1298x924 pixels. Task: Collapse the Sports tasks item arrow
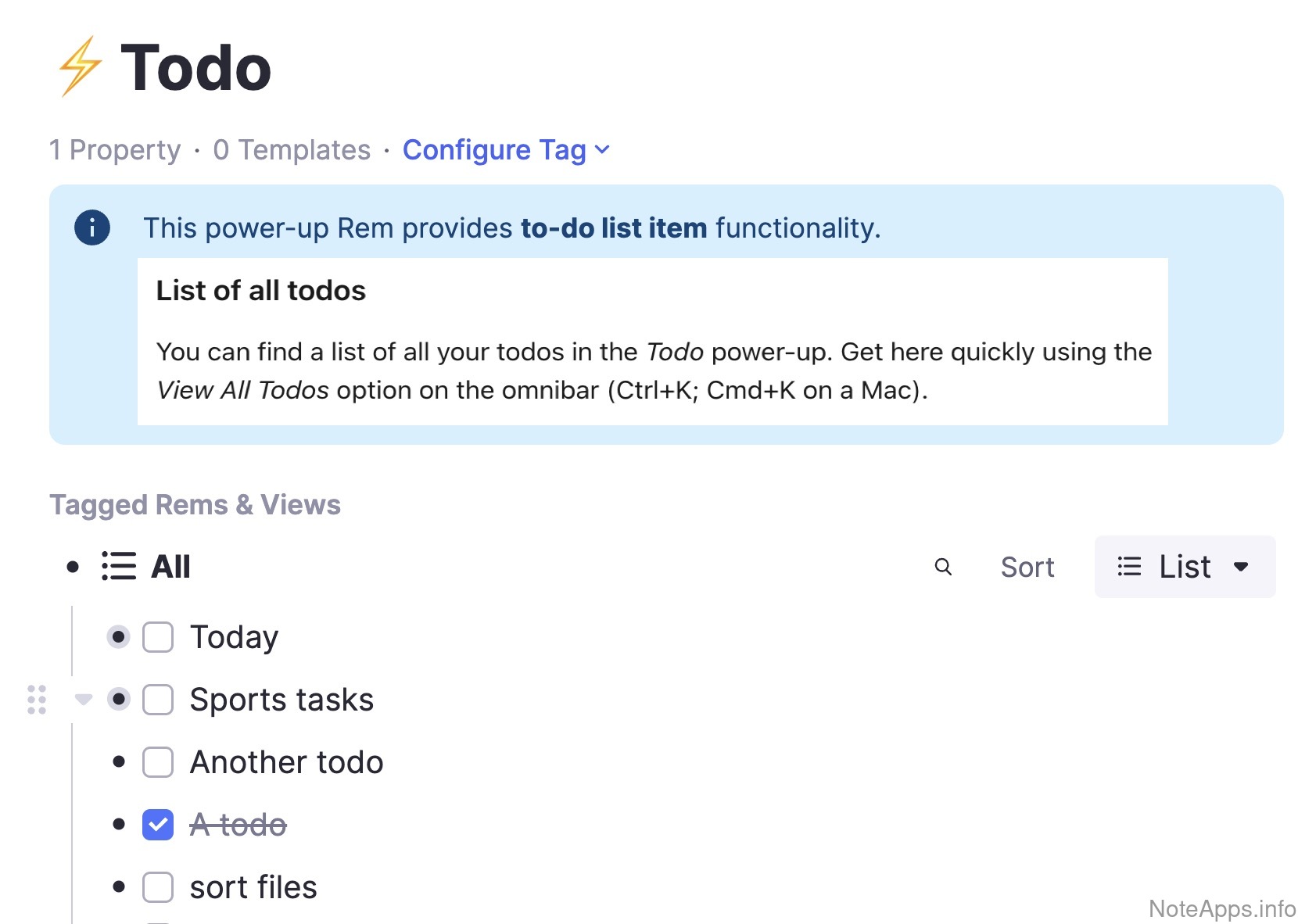click(84, 699)
